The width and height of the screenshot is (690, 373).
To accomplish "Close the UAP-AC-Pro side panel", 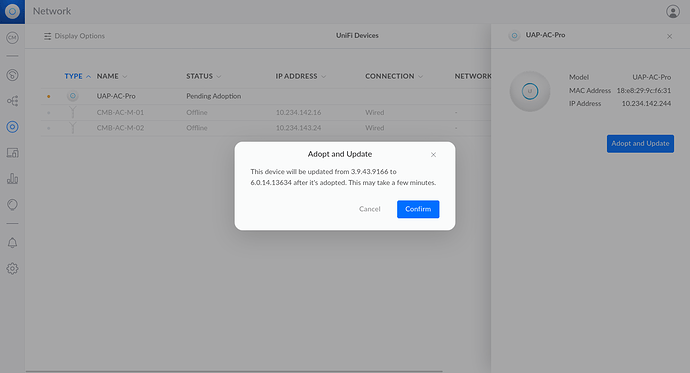I will pyautogui.click(x=669, y=37).
